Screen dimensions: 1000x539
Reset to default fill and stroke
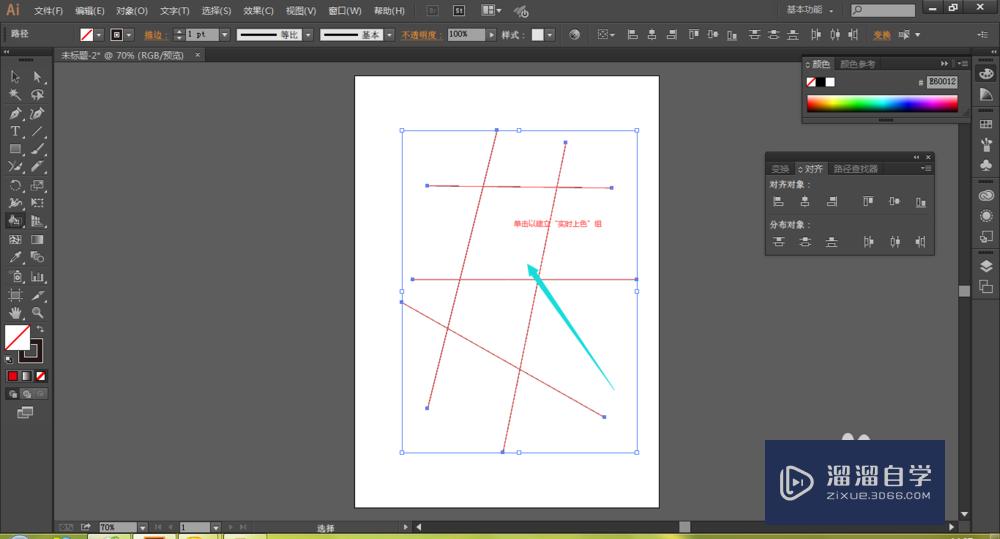click(9, 359)
